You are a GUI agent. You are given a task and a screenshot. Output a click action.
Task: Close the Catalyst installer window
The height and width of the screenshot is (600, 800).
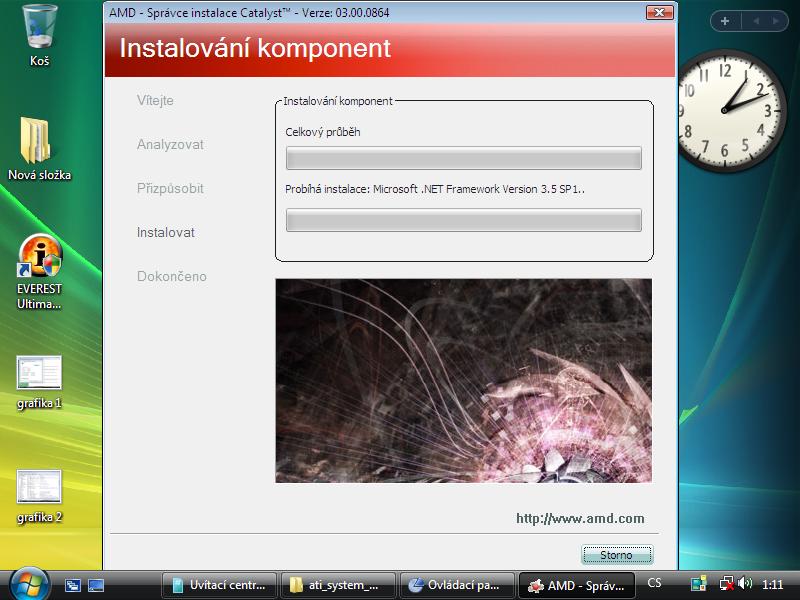[660, 12]
